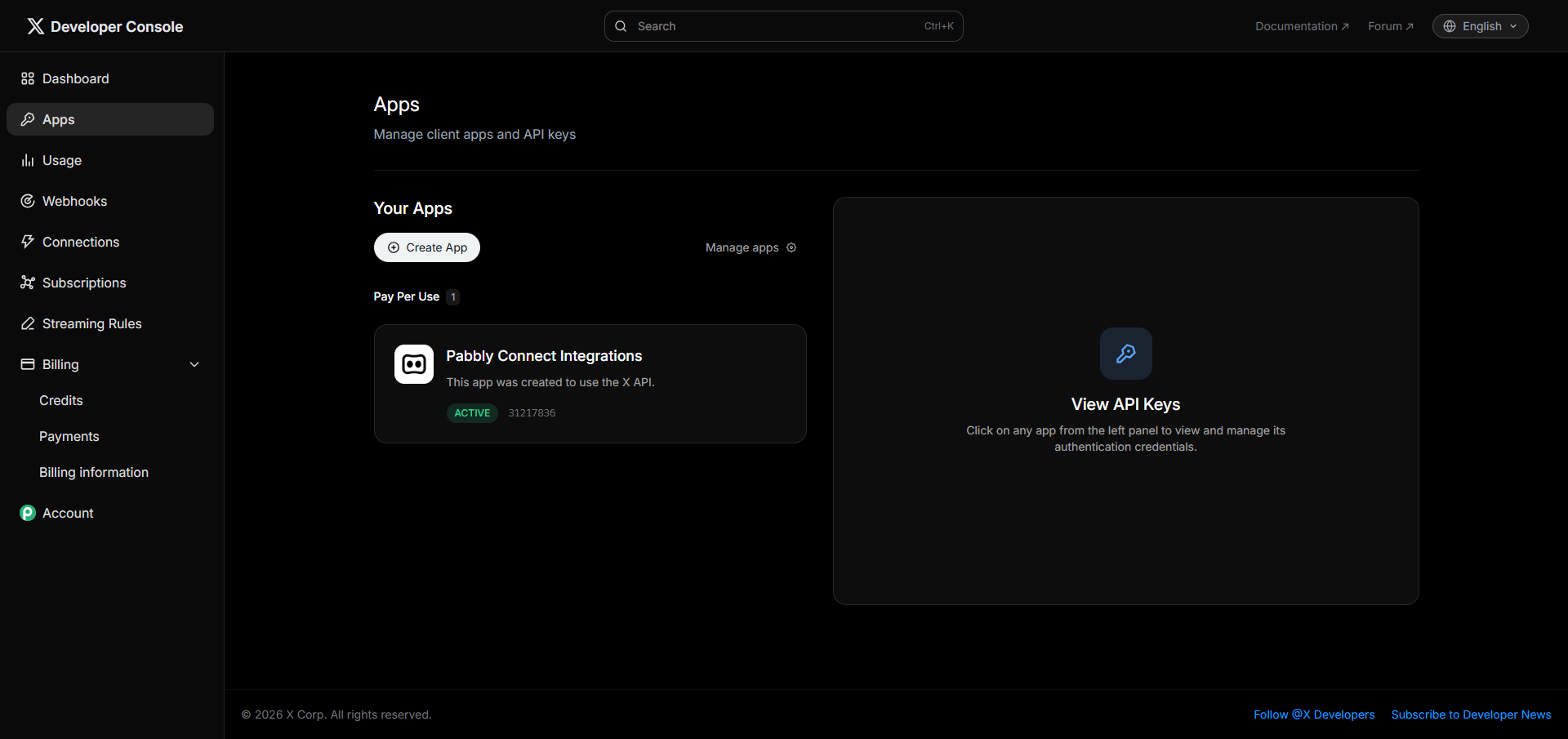The height and width of the screenshot is (739, 1568).
Task: Select the Apps sidebar icon
Action: pyautogui.click(x=28, y=119)
